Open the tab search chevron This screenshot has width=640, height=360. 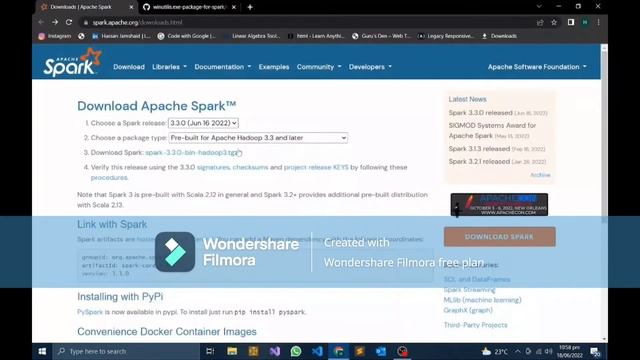pos(539,7)
